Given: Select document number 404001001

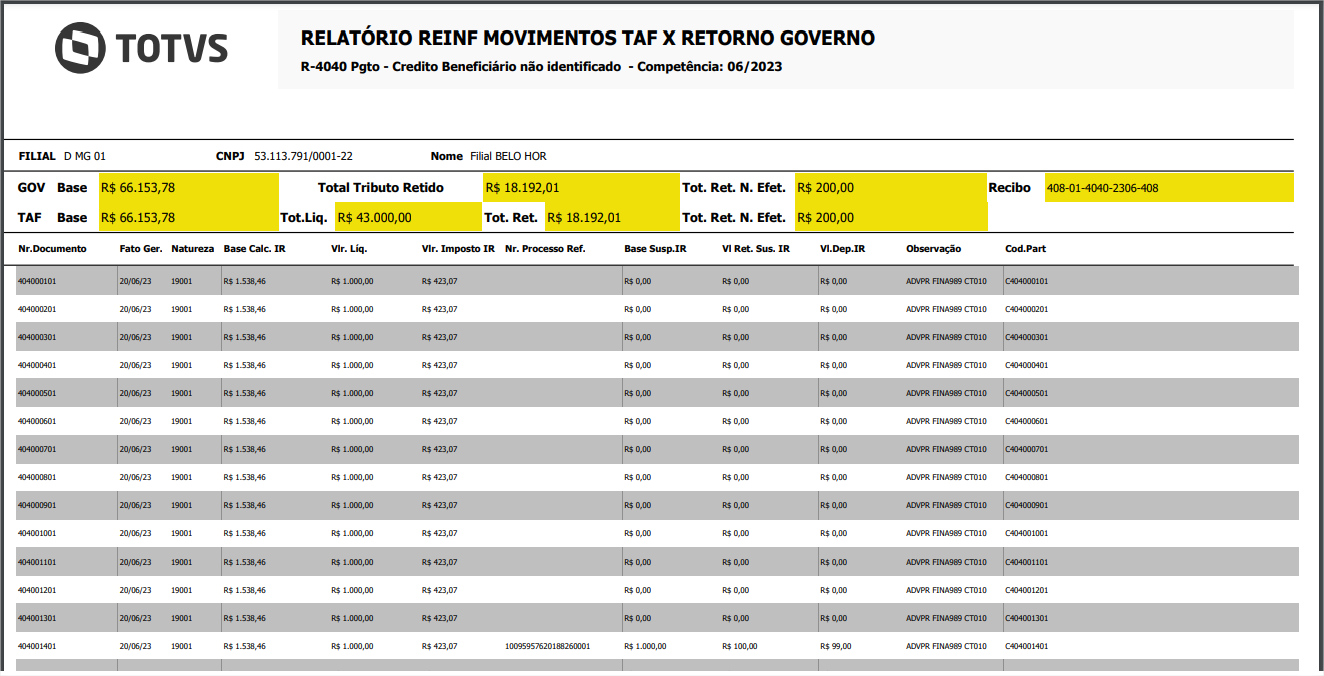Looking at the screenshot, I should click(x=37, y=534).
